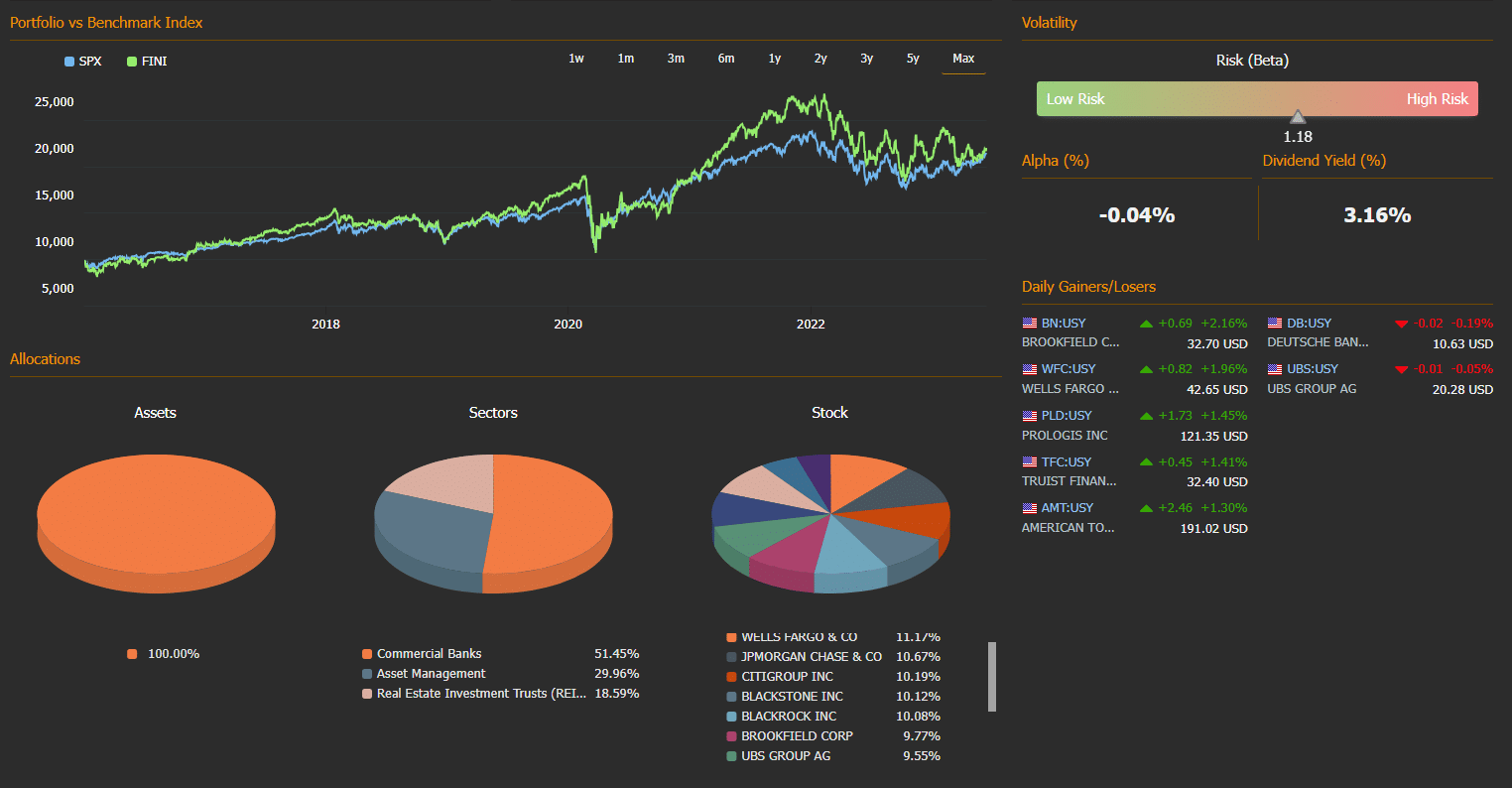The height and width of the screenshot is (788, 1512).
Task: Open BN:USY ticker link
Action: tap(1064, 323)
